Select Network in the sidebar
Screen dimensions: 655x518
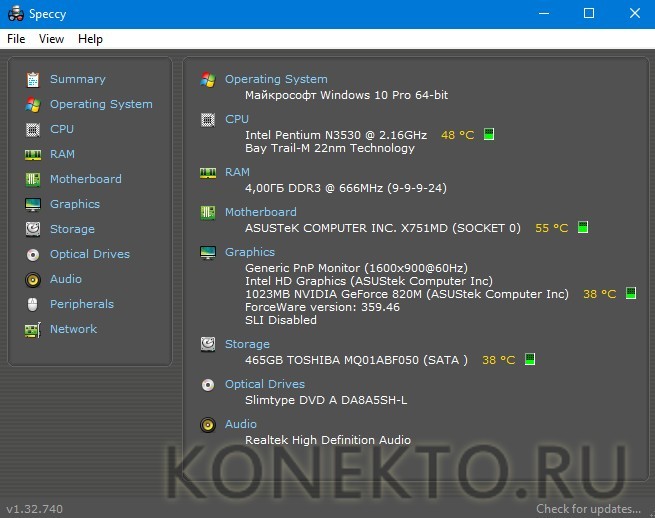[74, 330]
